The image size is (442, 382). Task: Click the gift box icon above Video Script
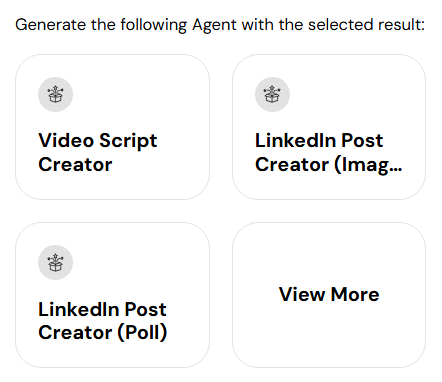pyautogui.click(x=55, y=94)
